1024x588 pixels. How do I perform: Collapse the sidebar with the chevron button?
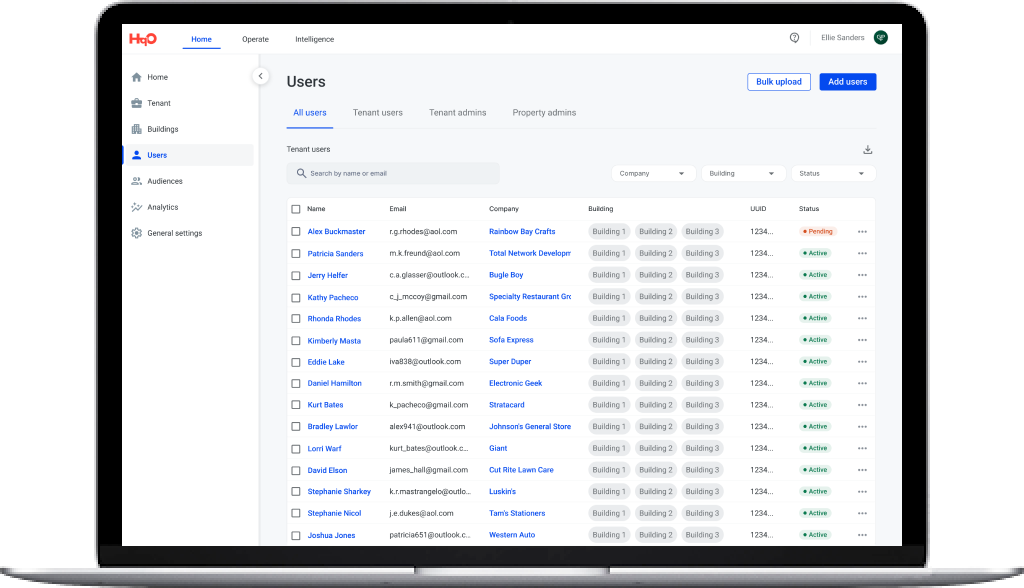click(x=260, y=76)
